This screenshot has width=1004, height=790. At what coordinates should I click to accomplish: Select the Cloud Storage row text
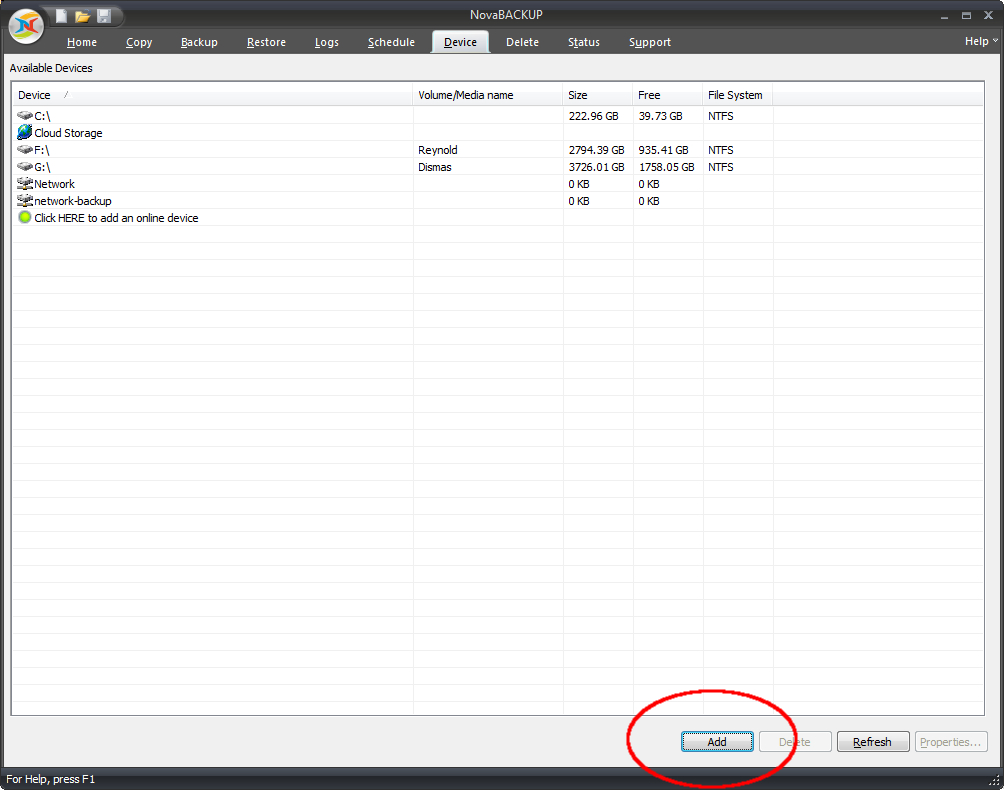pyautogui.click(x=69, y=133)
